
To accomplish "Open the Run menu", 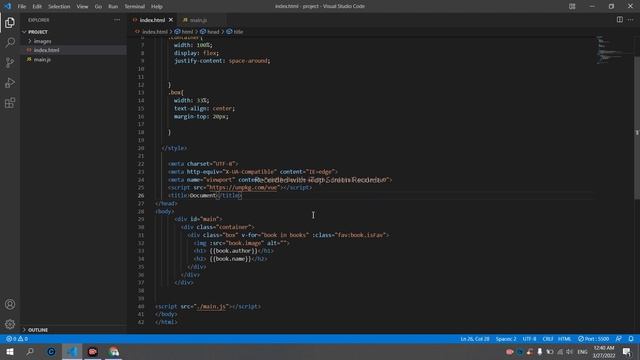I will [113, 7].
